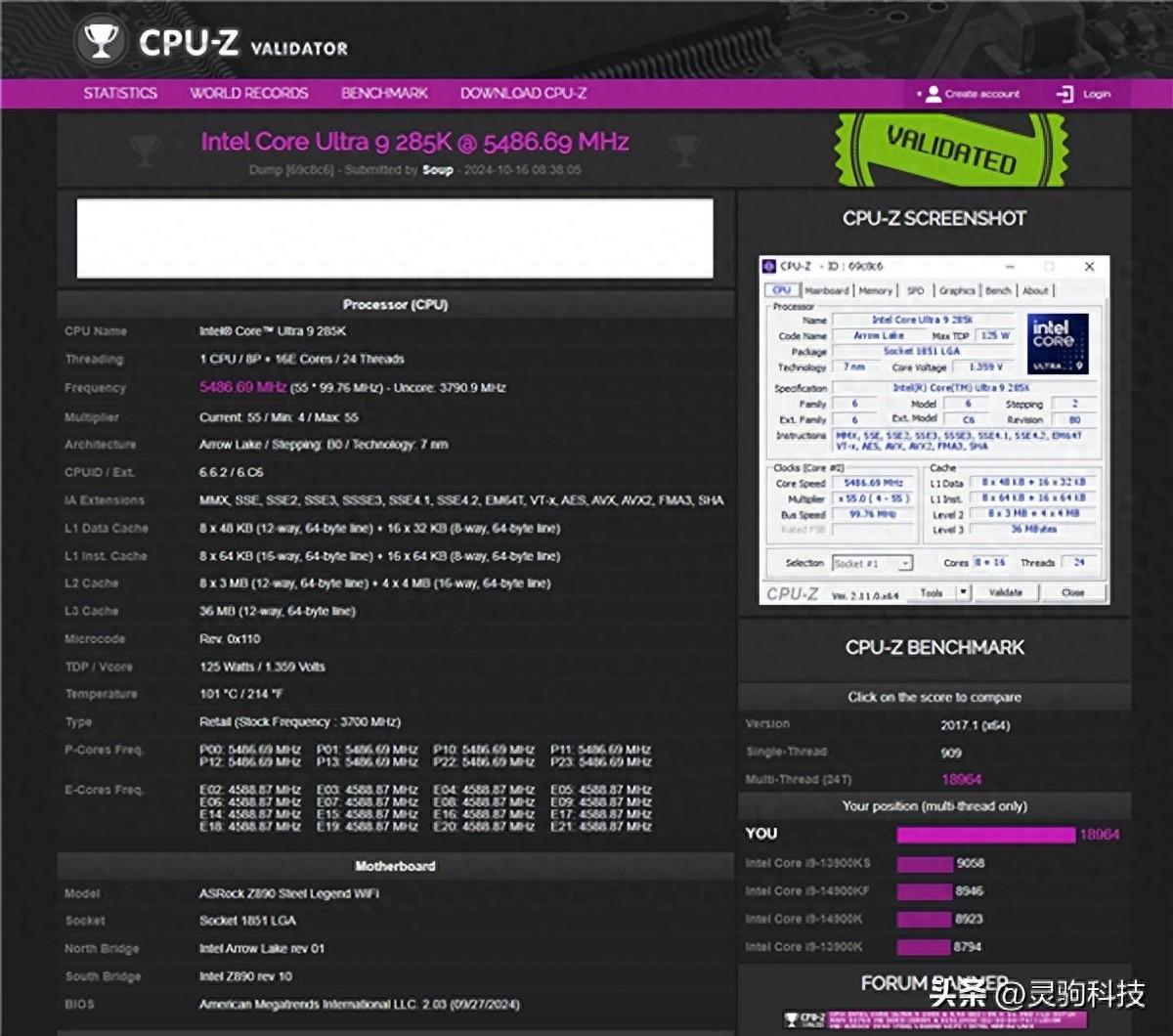Viewport: 1173px width, 1036px height.
Task: Click the faded trophy icon right of title
Action: click(x=684, y=150)
